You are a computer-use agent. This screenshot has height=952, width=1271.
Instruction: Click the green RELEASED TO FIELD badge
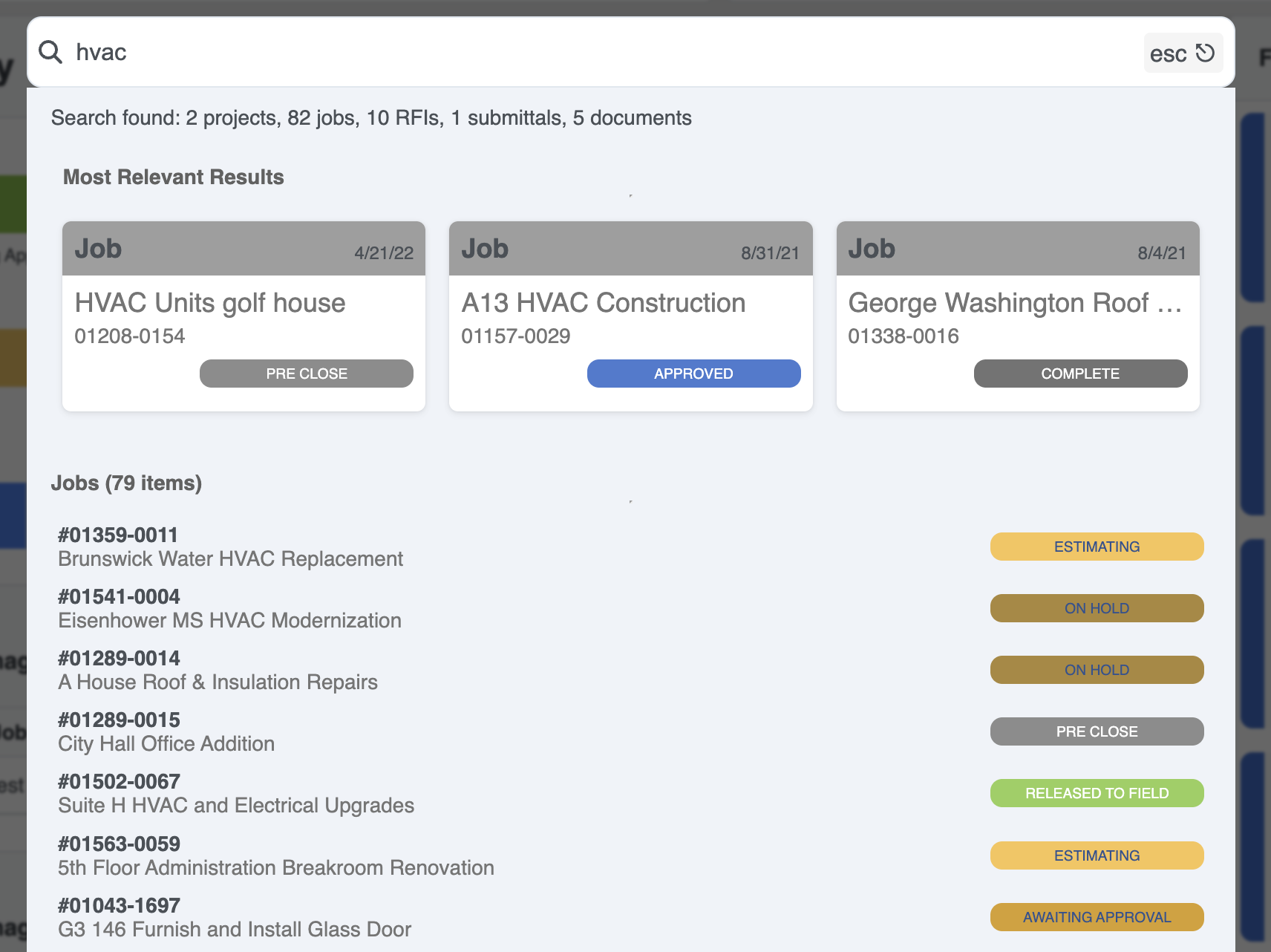pos(1097,793)
